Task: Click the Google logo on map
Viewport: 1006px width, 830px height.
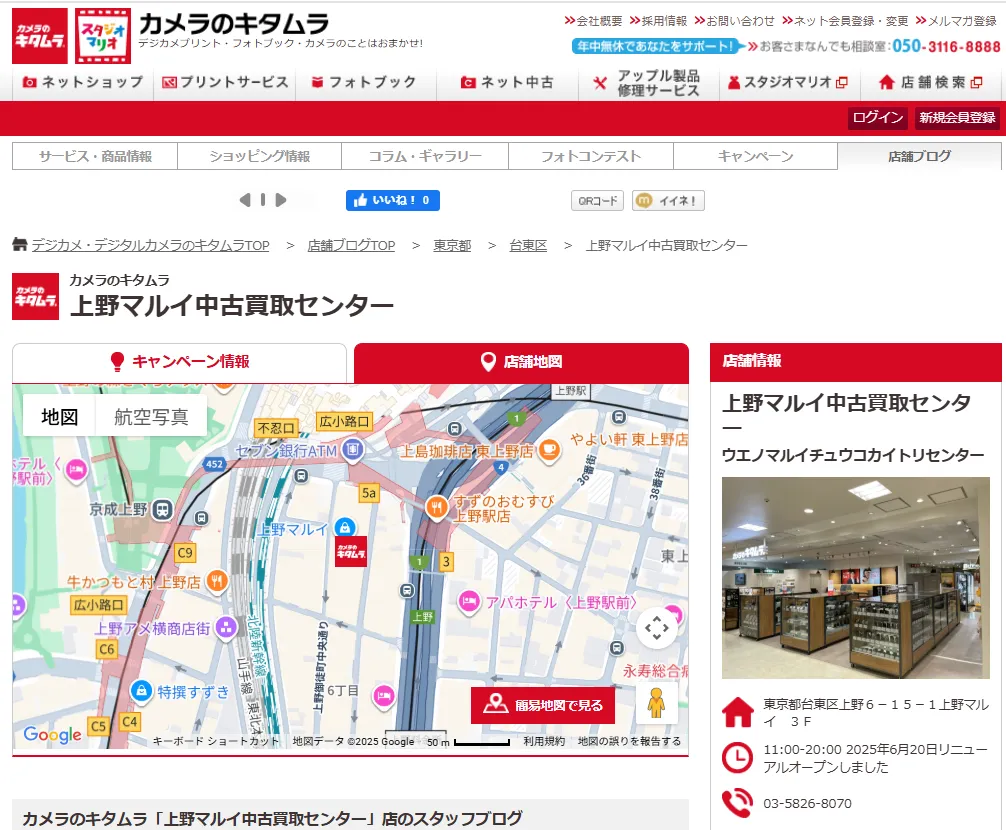Action: click(52, 734)
